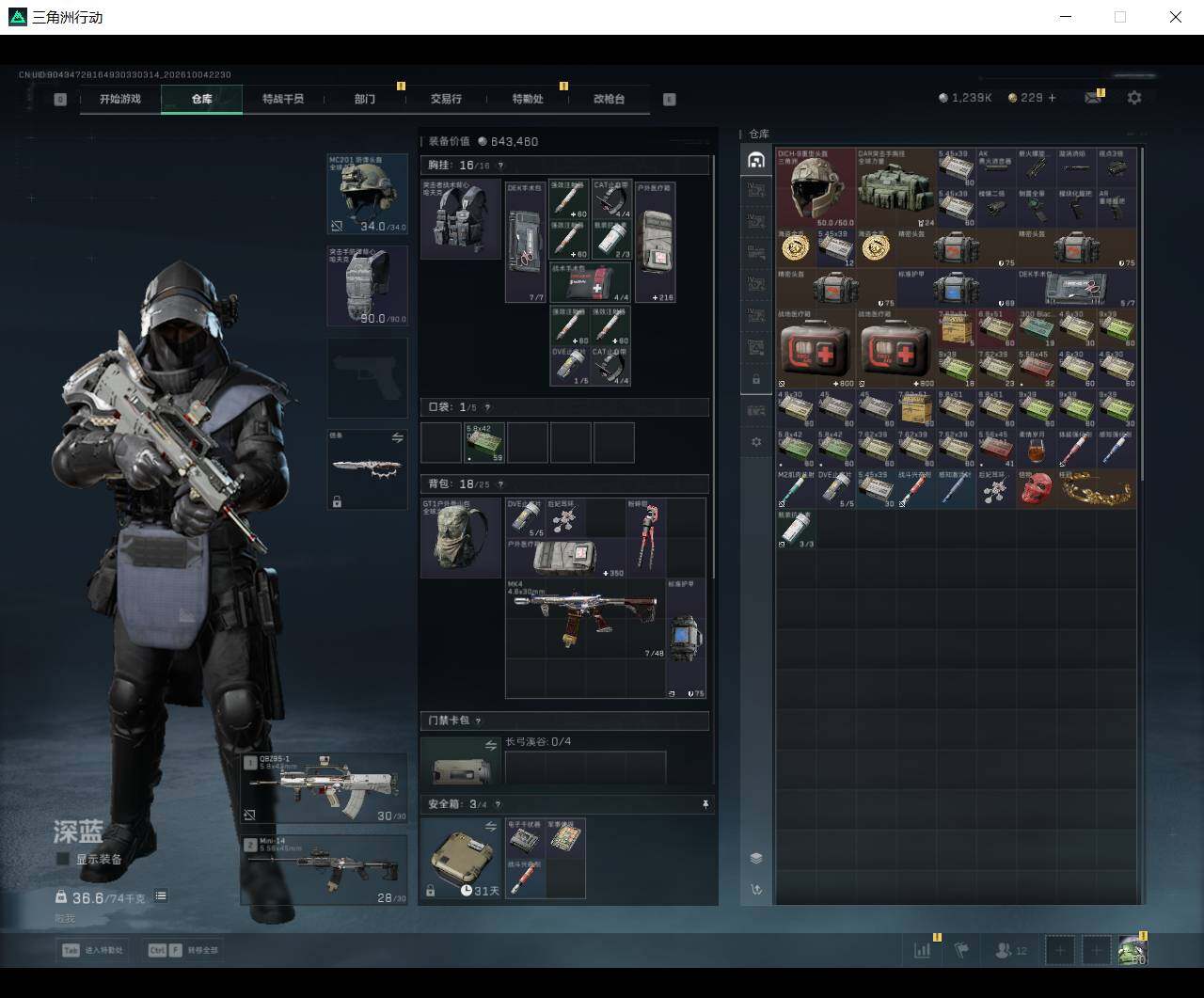The image size is (1204, 998).
Task: Expand help tooltip next to 口袋 1/5
Action: coord(486,407)
